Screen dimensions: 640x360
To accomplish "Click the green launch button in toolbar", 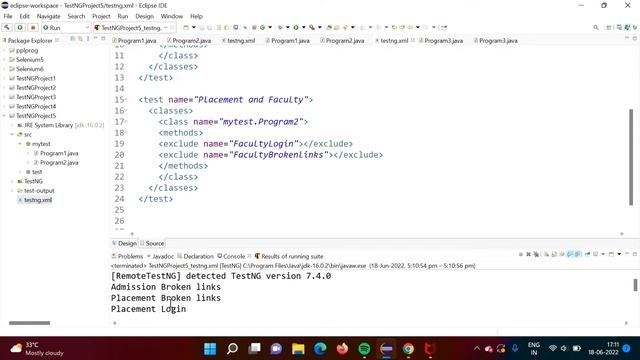I will pos(20,27).
